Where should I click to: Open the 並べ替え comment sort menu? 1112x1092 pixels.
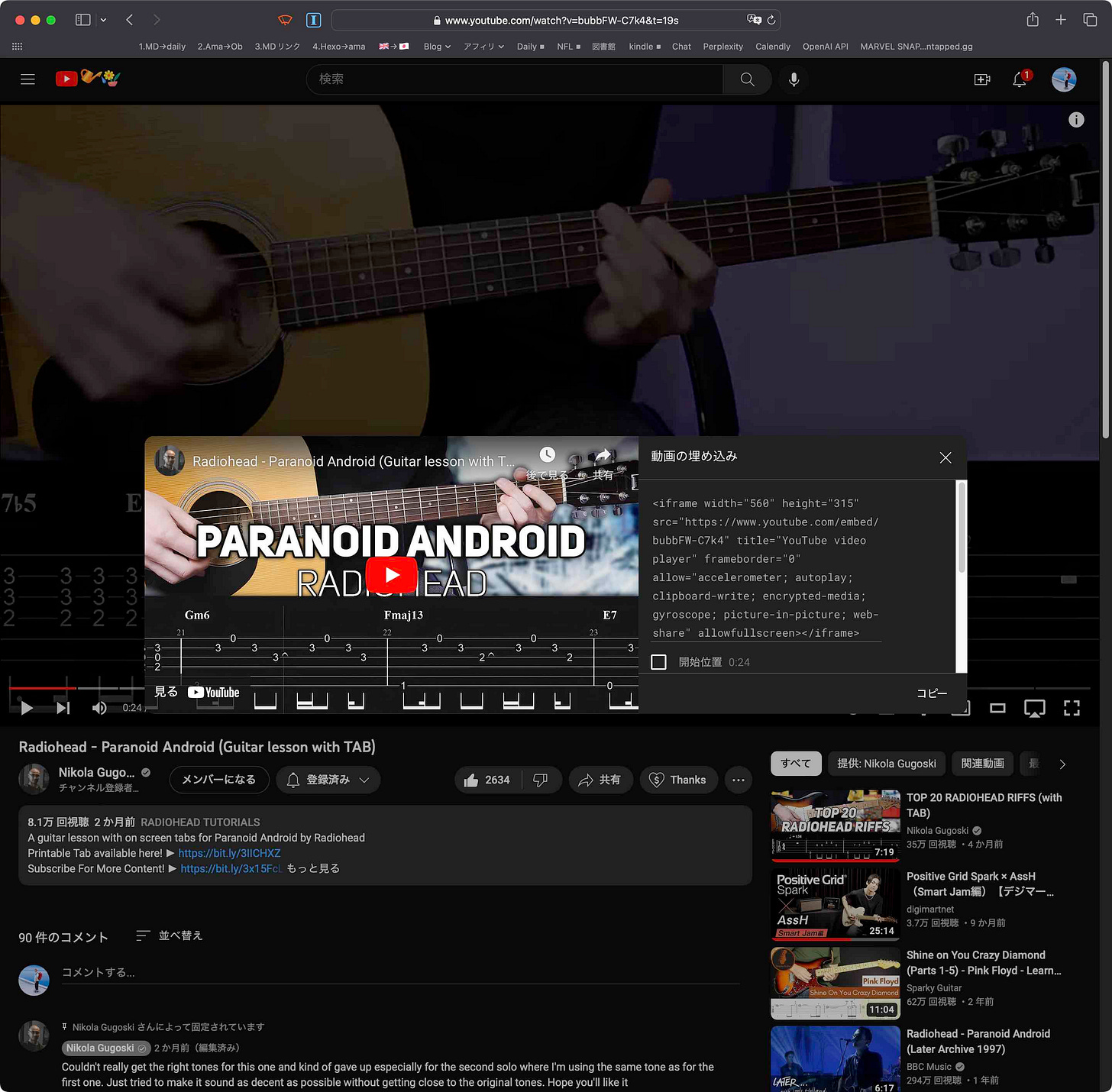(169, 935)
